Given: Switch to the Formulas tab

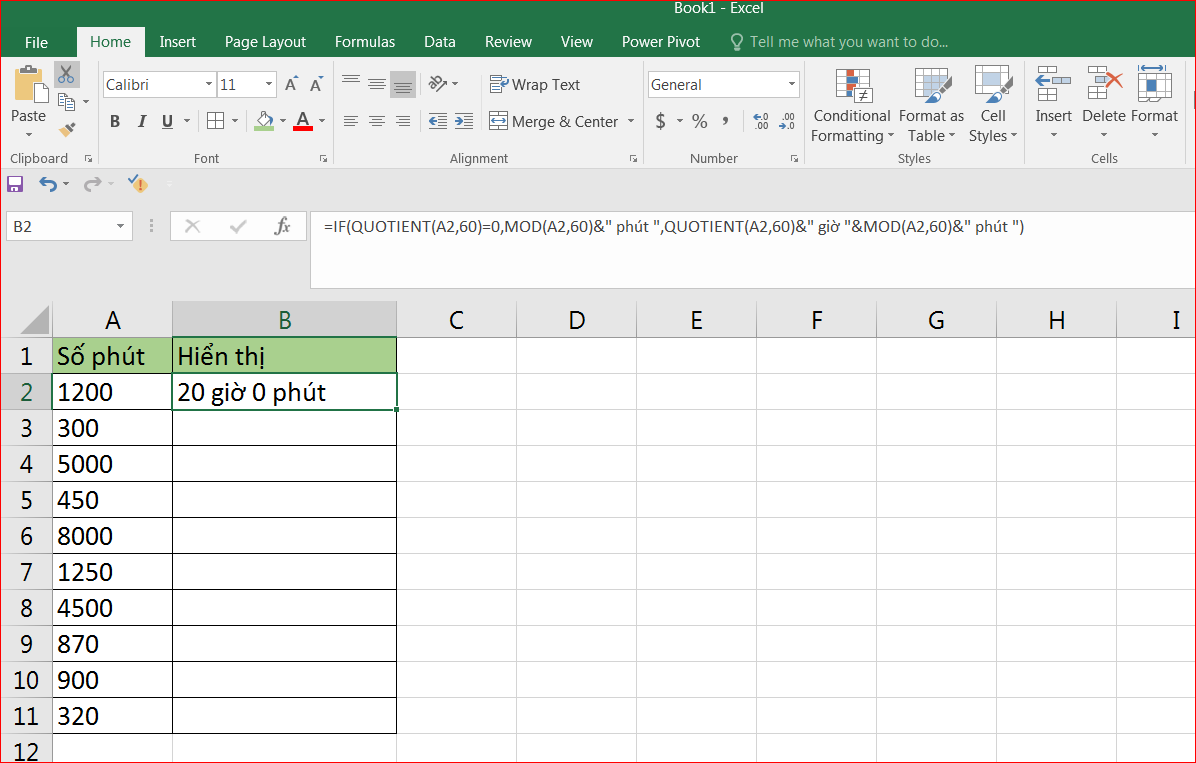Looking at the screenshot, I should [365, 42].
